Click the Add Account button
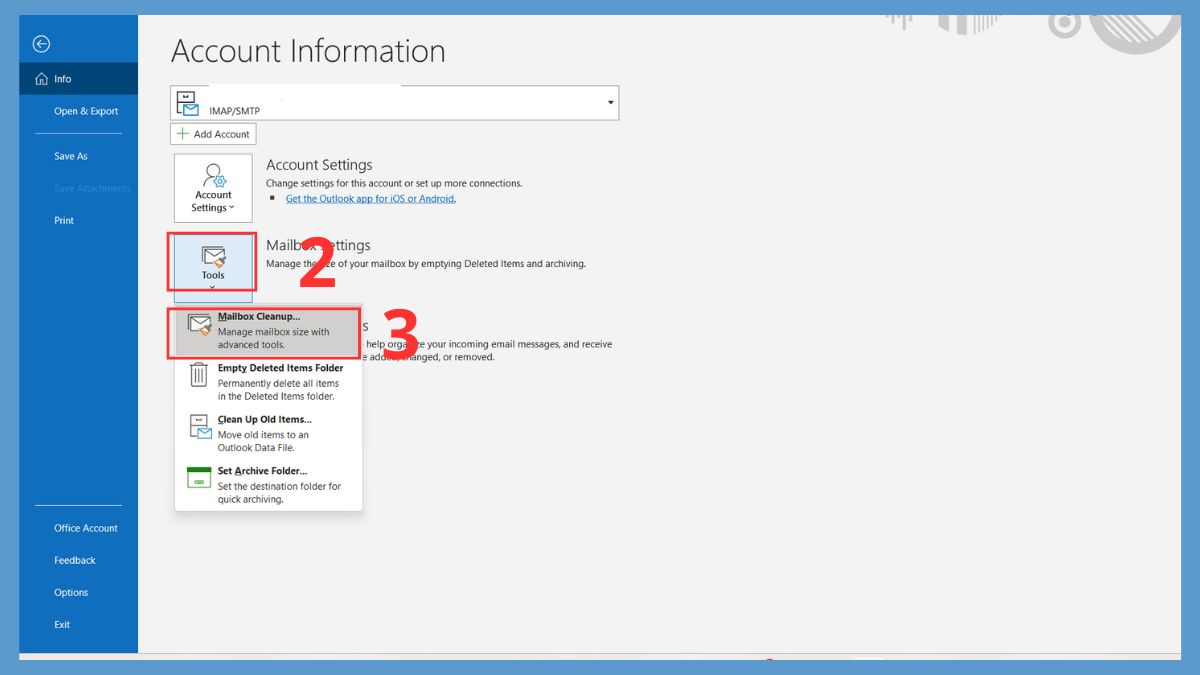Screen dimensions: 1200x675 [212, 133]
